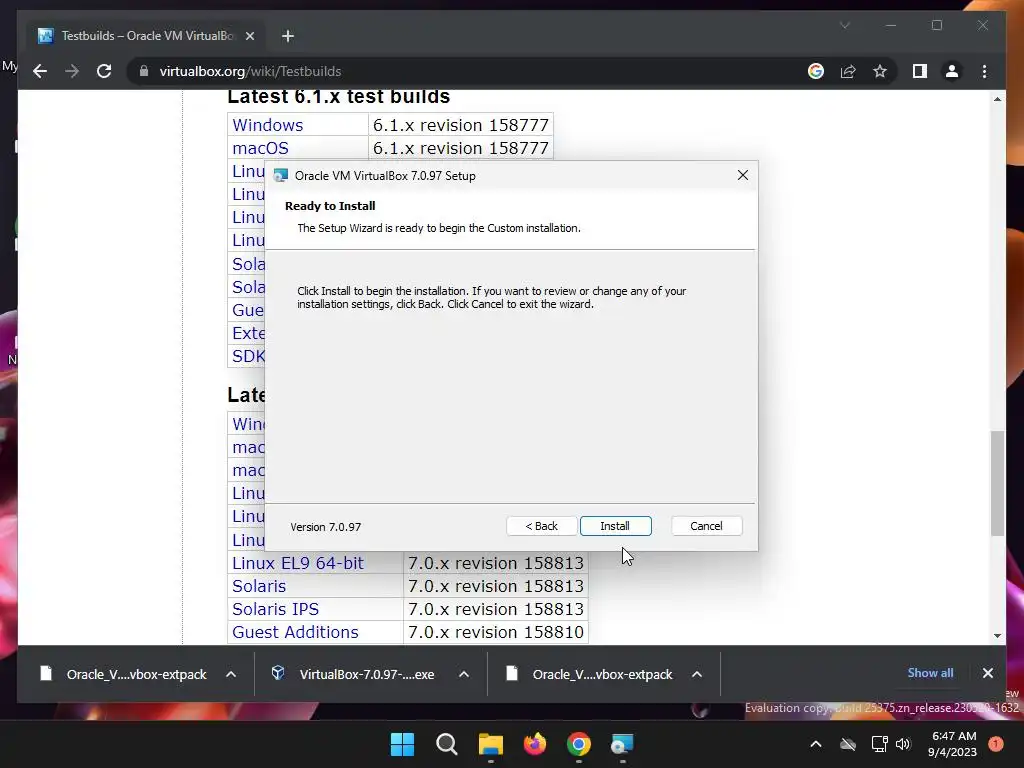Show hidden system tray icons
Image resolution: width=1024 pixels, height=768 pixels.
pos(816,744)
